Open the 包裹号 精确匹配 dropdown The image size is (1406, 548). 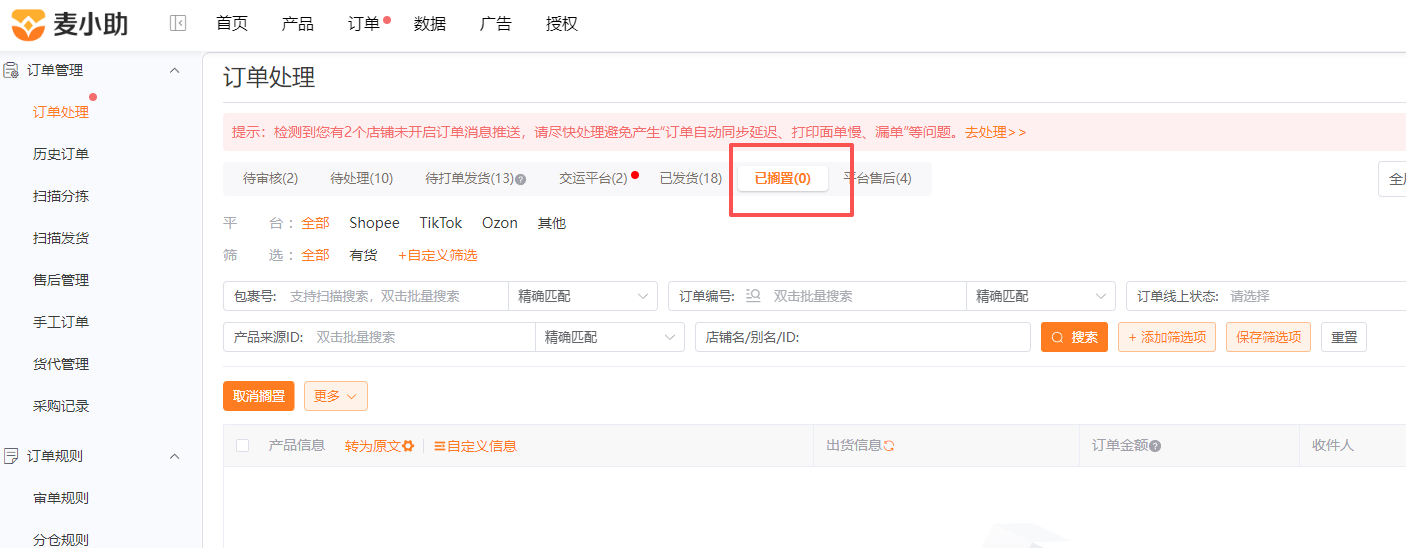582,296
